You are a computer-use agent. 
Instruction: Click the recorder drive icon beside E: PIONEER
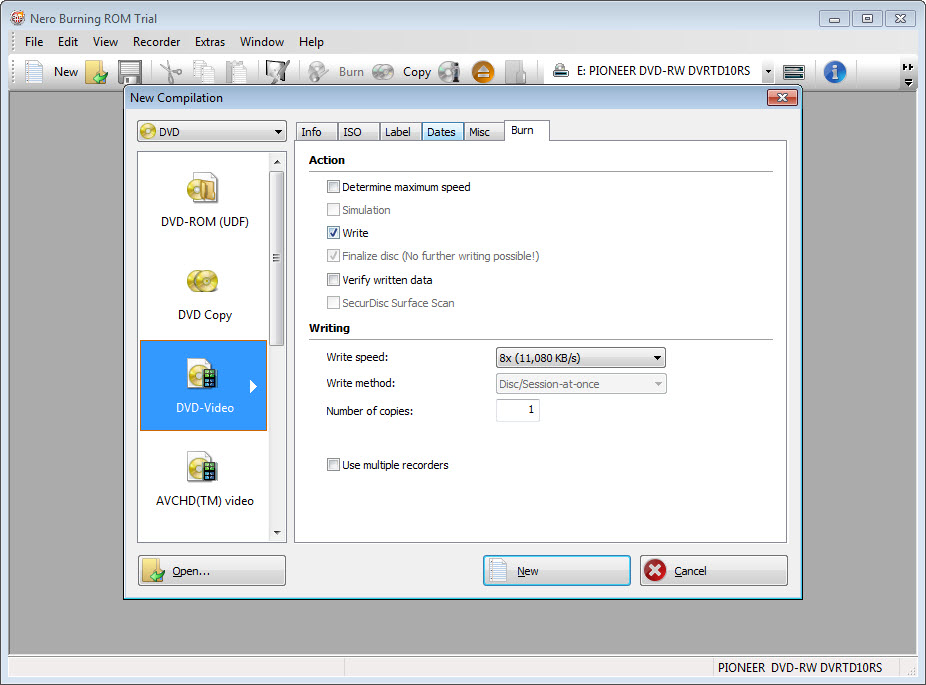tap(560, 71)
